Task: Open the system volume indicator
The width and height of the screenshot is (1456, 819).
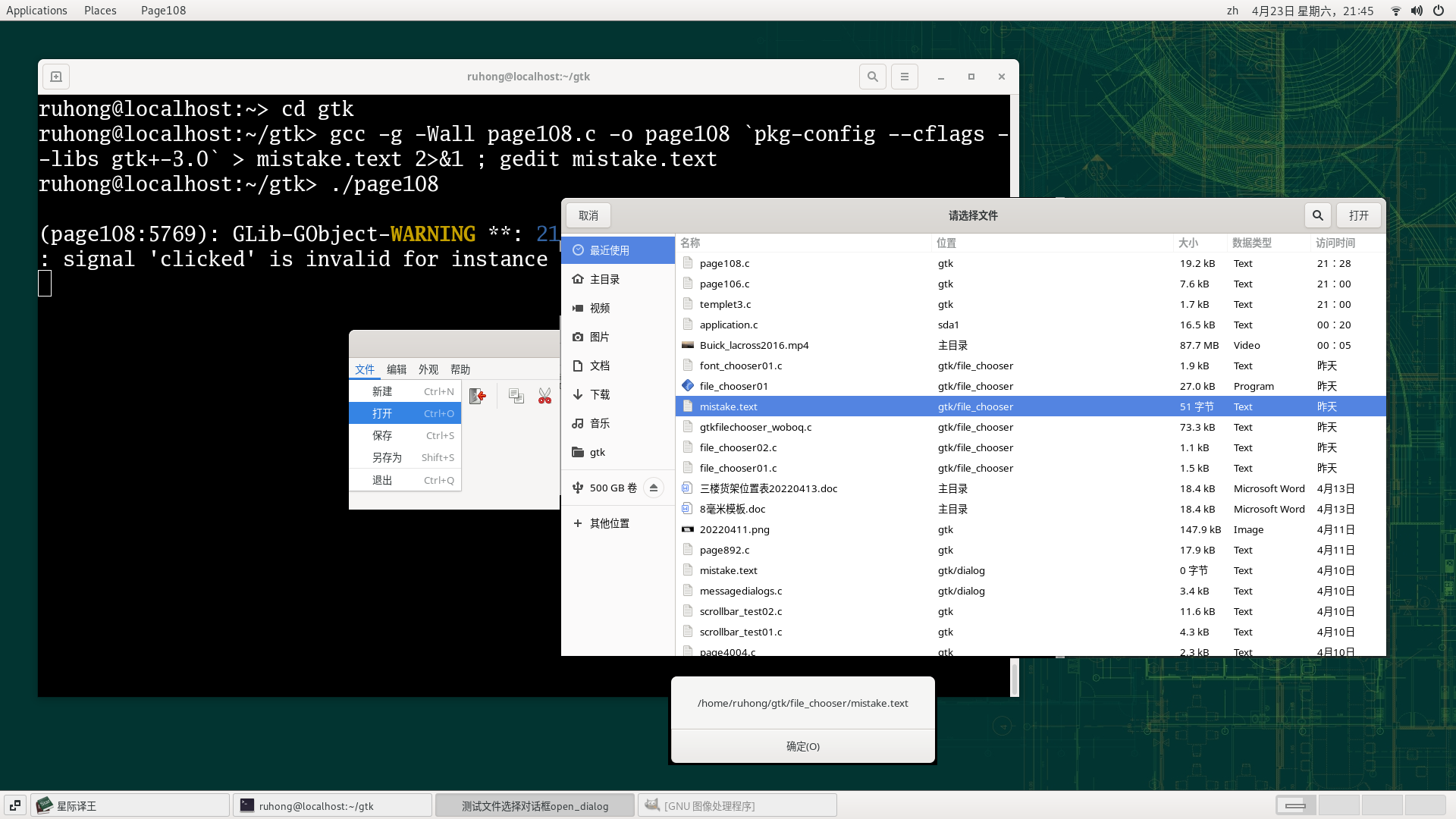Action: [1417, 11]
